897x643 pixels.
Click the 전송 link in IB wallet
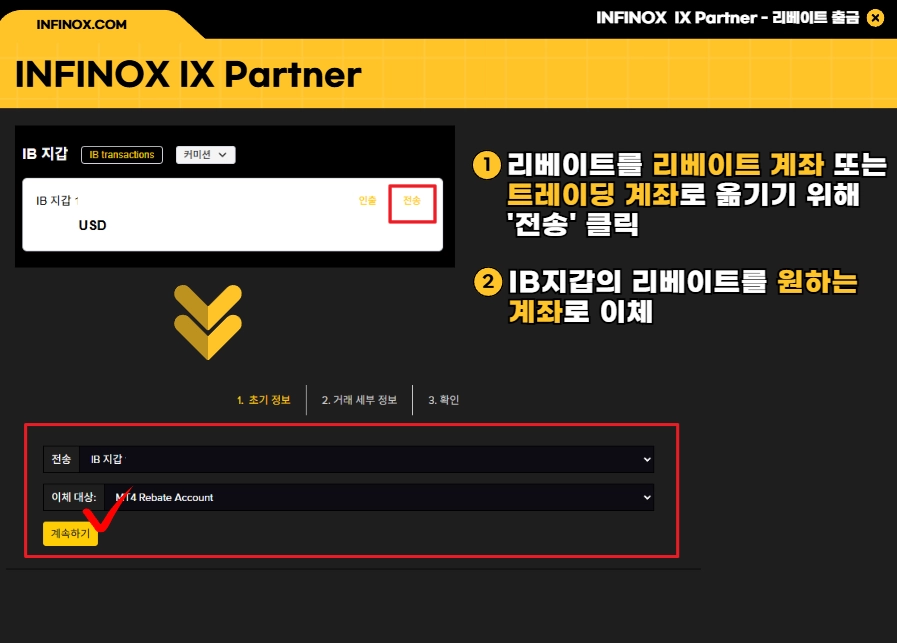(x=412, y=200)
